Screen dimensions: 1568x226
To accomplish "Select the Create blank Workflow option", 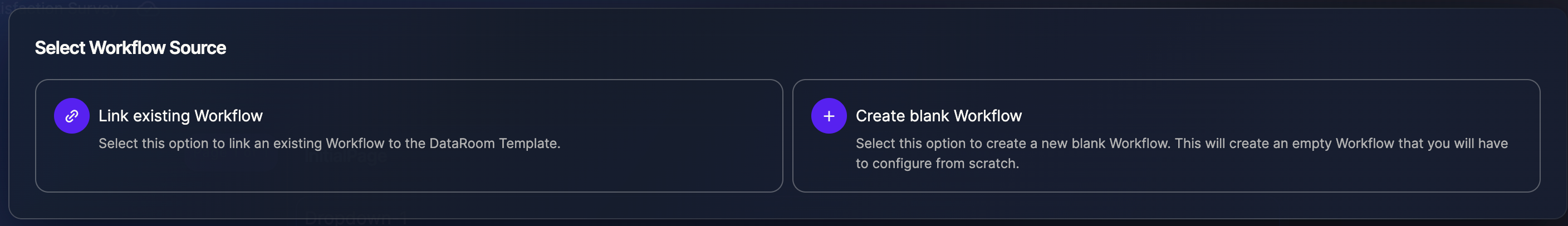I will coord(1165,135).
